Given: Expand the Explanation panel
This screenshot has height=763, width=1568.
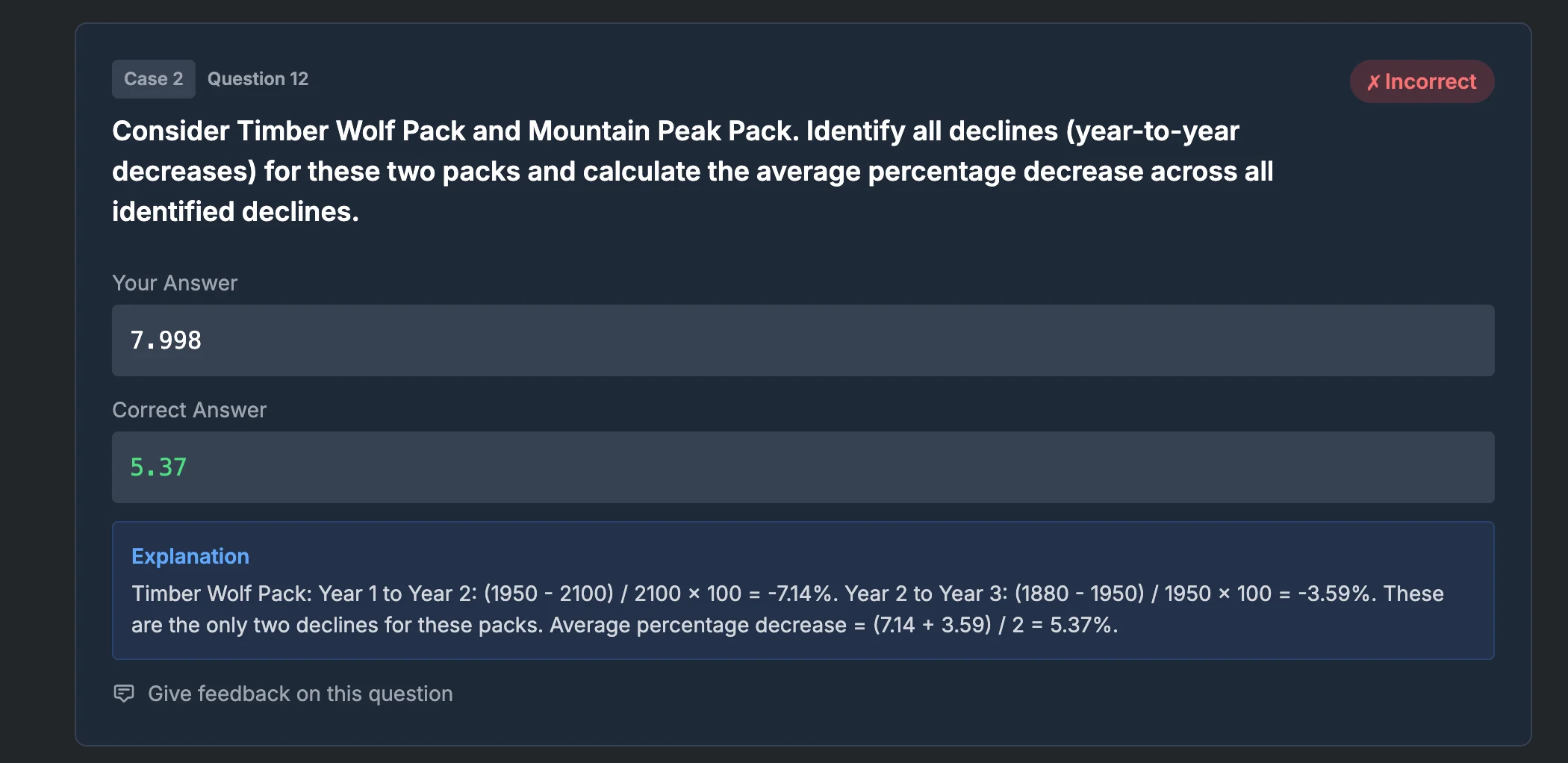Looking at the screenshot, I should tap(803, 591).
